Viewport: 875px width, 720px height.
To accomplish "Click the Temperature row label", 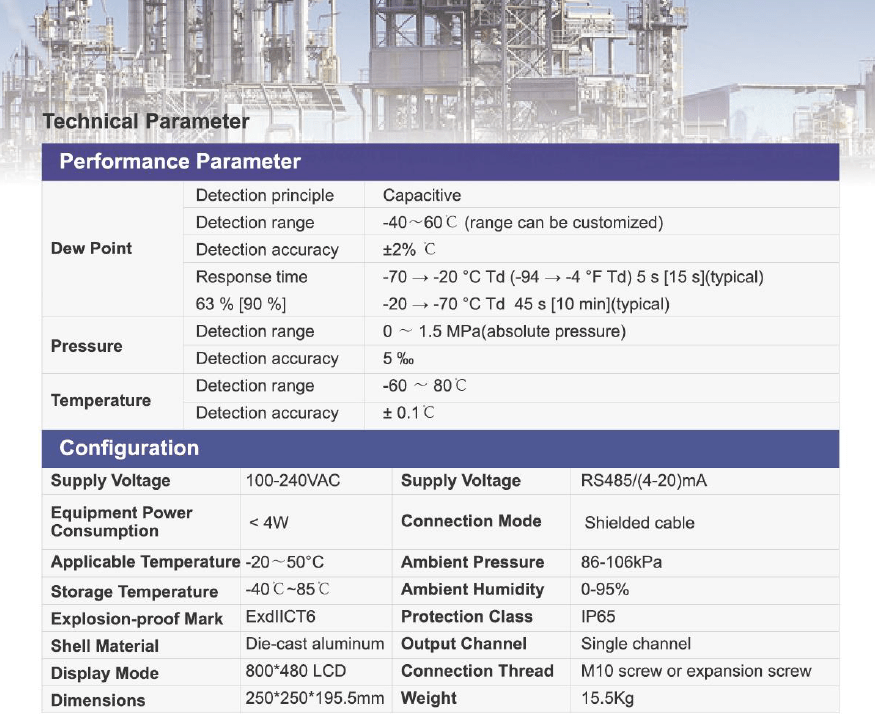I will click(x=100, y=400).
